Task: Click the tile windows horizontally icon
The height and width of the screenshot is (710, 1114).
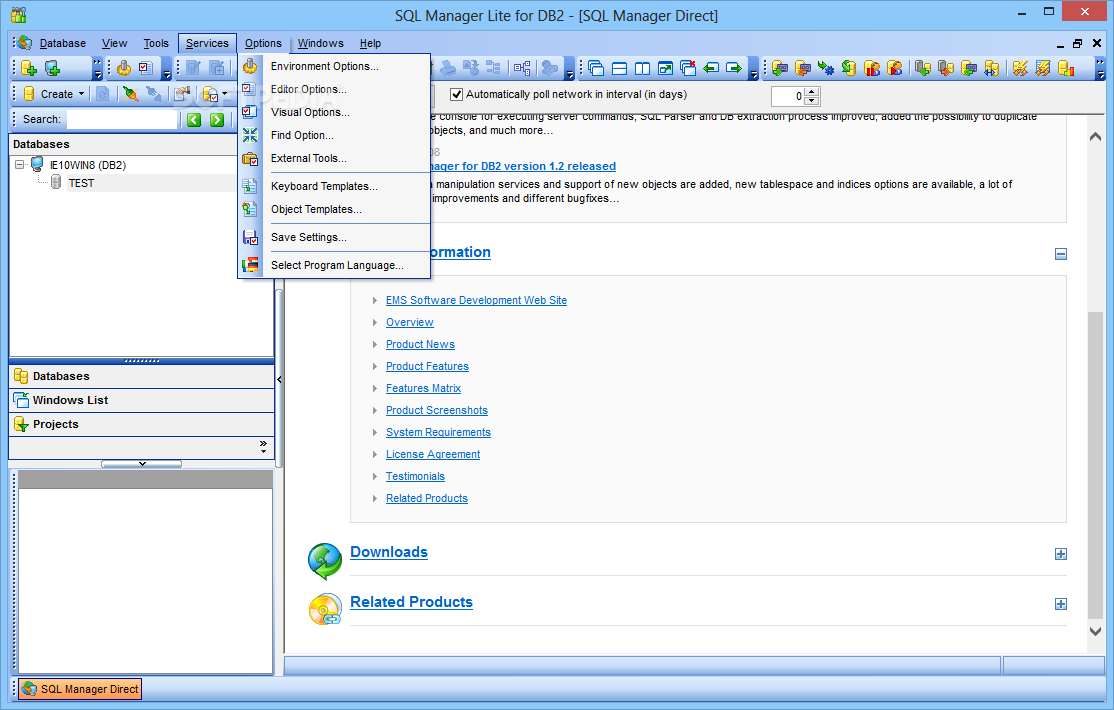Action: [619, 69]
